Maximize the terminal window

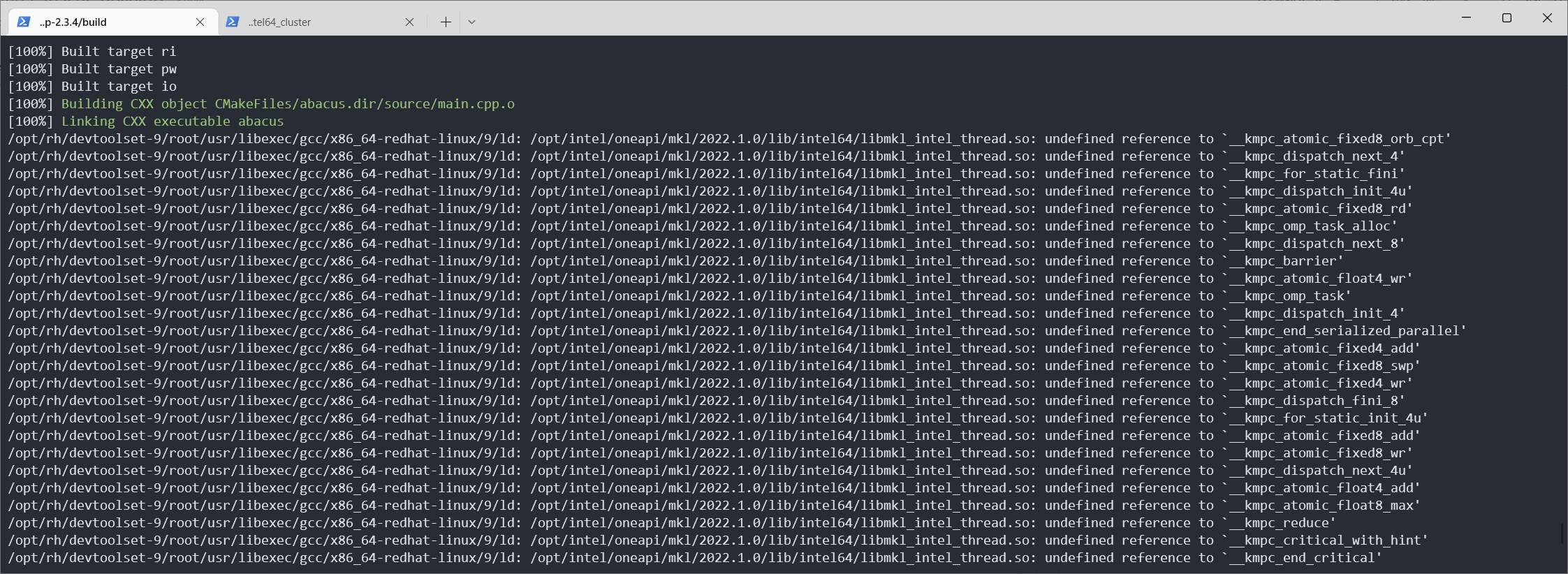(x=1507, y=17)
